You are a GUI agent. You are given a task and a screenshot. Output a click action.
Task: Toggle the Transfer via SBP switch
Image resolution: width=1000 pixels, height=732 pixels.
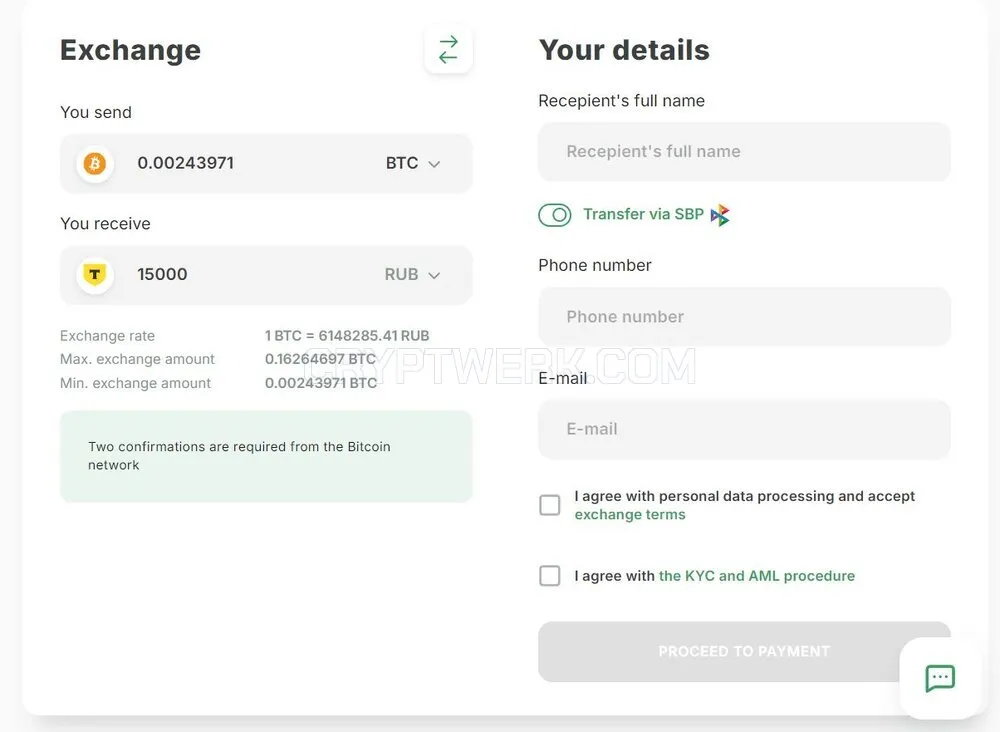coord(555,215)
